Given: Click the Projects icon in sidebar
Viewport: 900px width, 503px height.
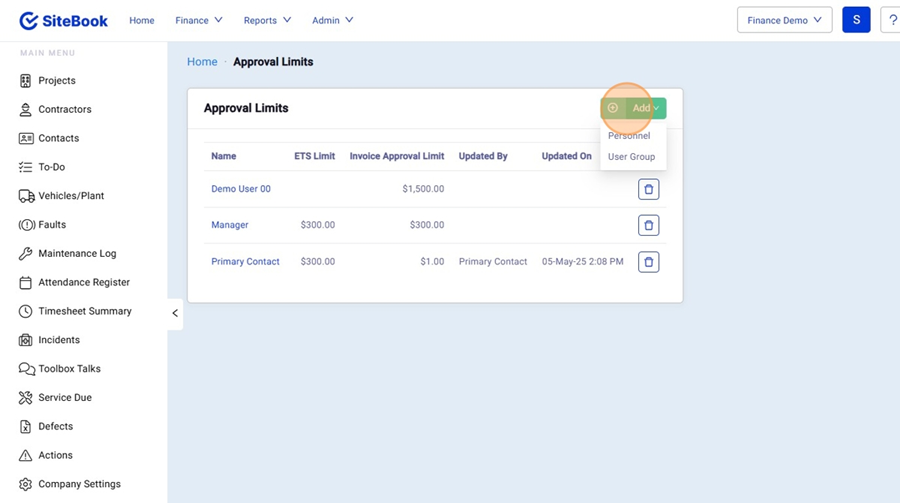Looking at the screenshot, I should click(x=26, y=81).
